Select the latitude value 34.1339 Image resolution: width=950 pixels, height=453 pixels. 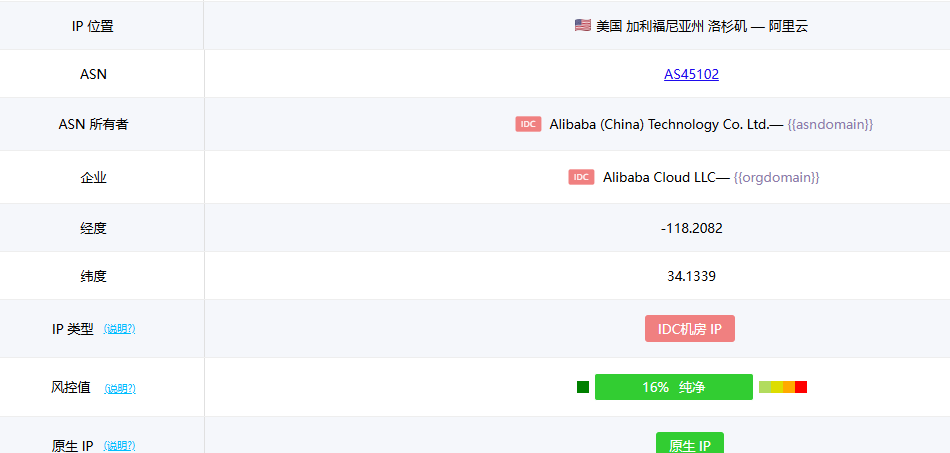(x=691, y=276)
